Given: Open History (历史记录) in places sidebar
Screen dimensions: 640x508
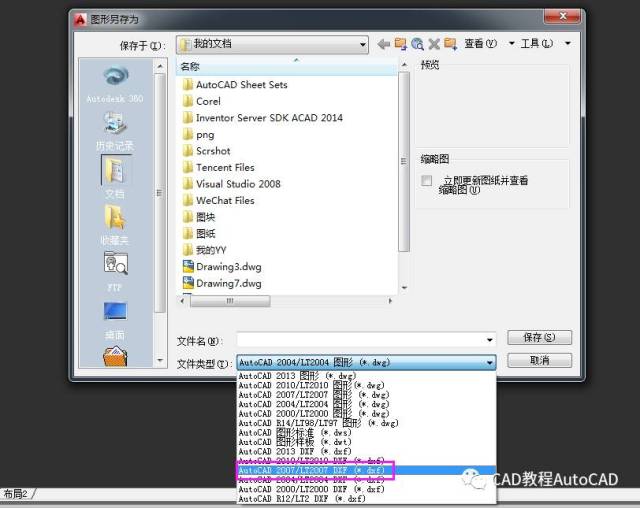Looking at the screenshot, I should click(x=115, y=131).
